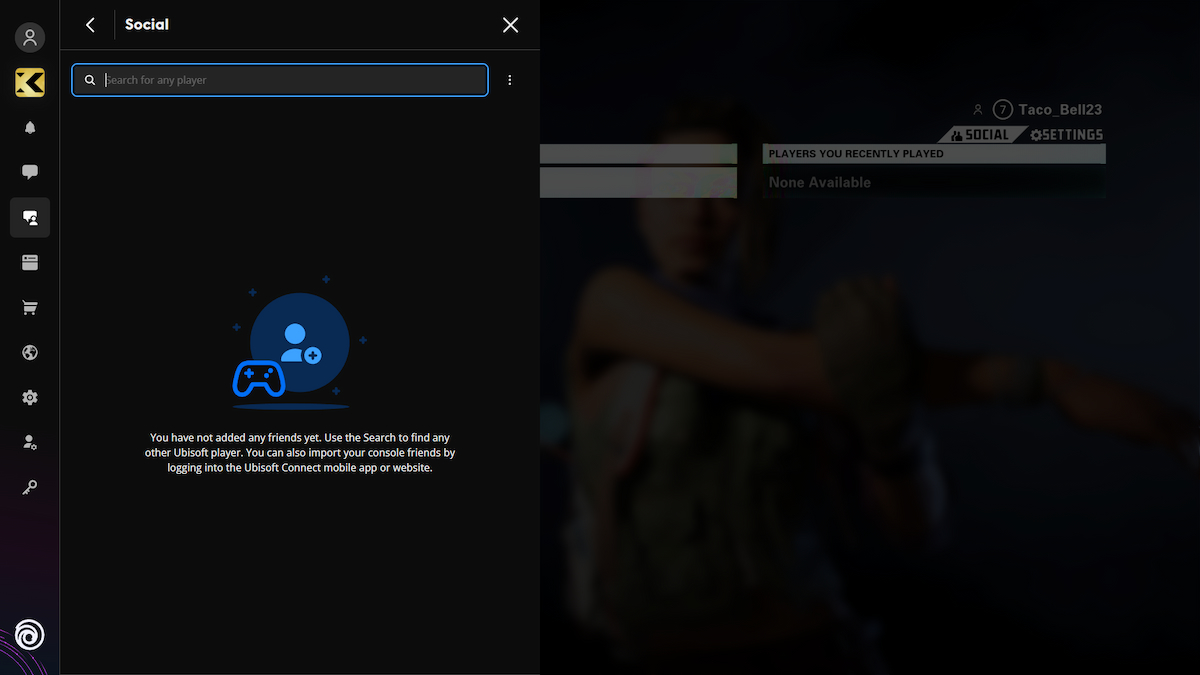Click the Taco_Bell23 player name
1200x675 pixels.
(1061, 110)
